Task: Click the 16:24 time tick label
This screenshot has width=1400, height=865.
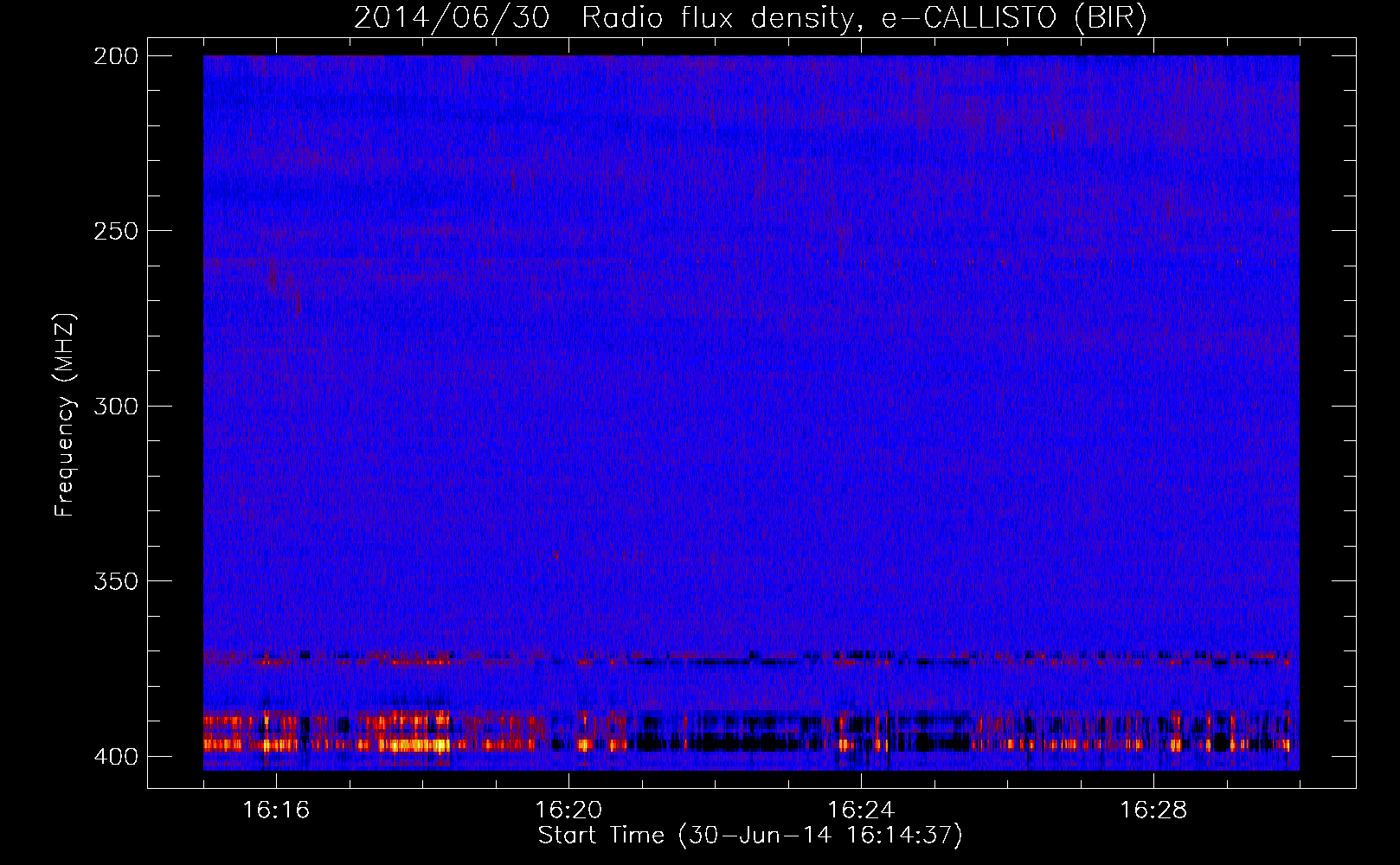Action: 861,810
